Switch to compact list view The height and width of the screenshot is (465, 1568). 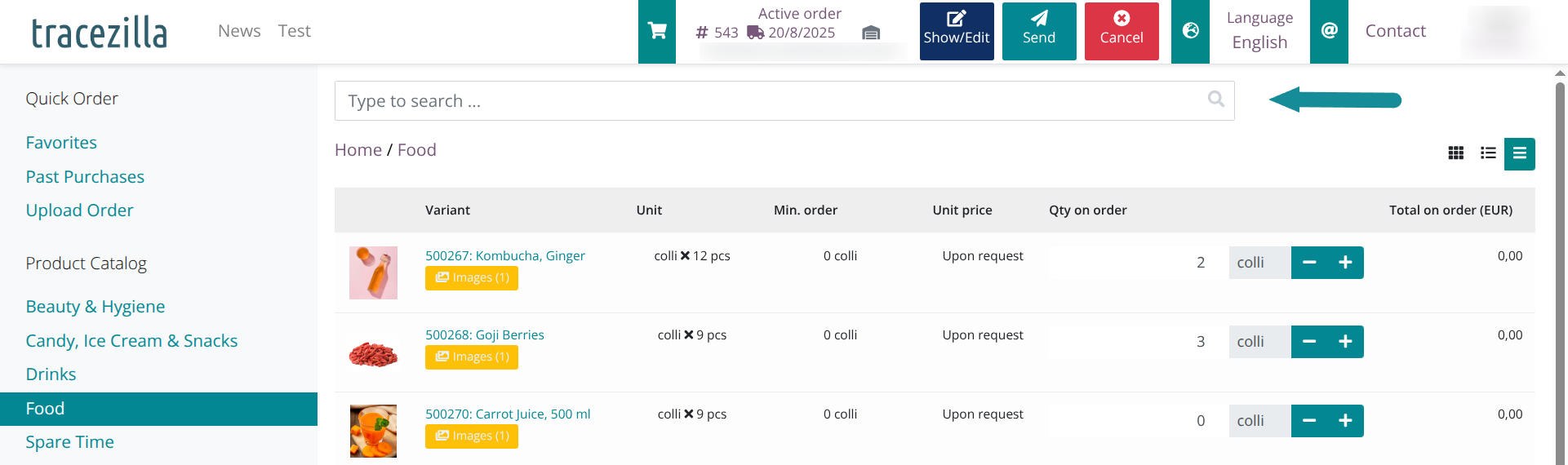click(x=1488, y=153)
